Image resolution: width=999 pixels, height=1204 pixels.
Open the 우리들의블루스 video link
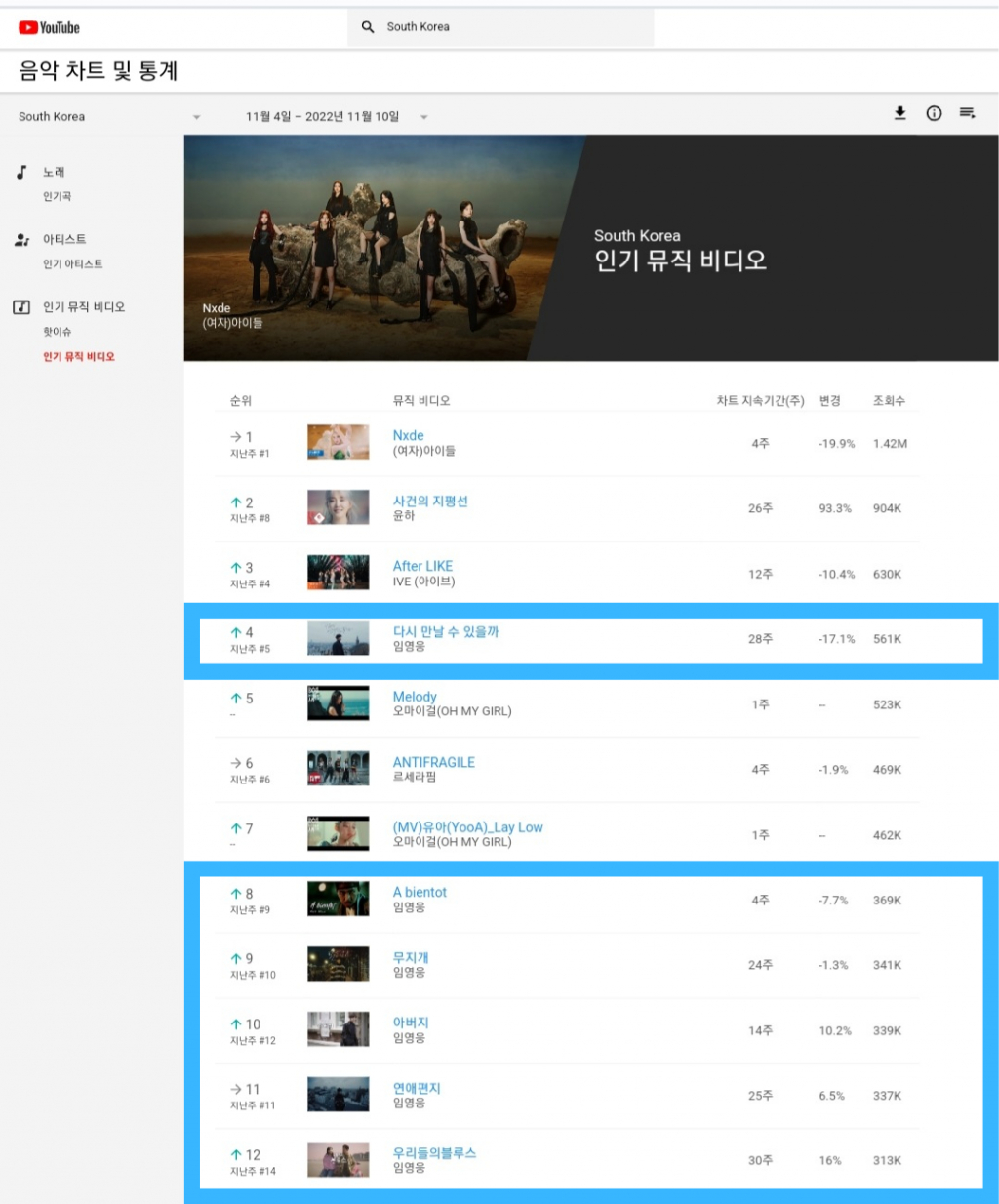(x=434, y=1152)
